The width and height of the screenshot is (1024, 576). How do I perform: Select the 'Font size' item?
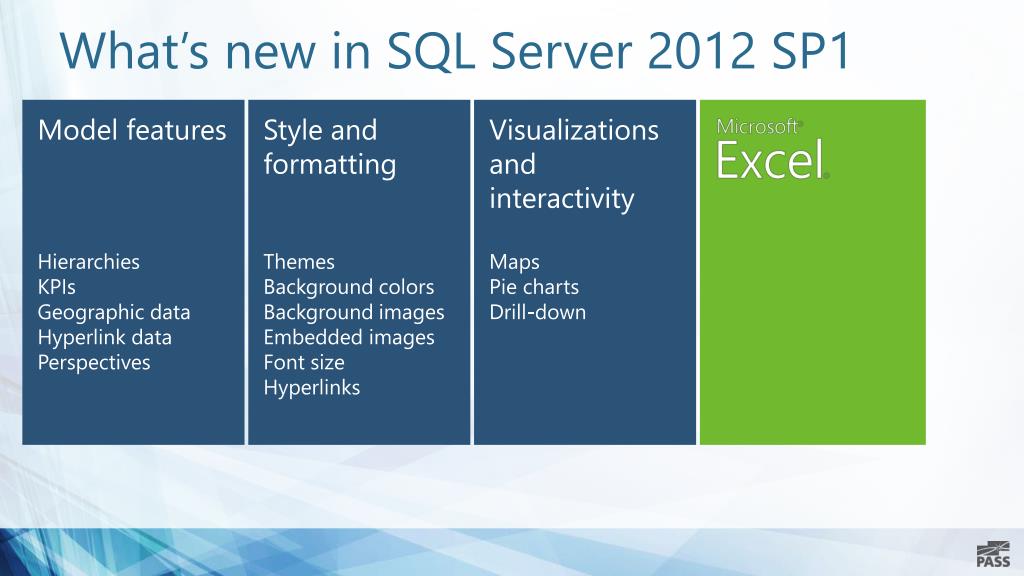[304, 362]
